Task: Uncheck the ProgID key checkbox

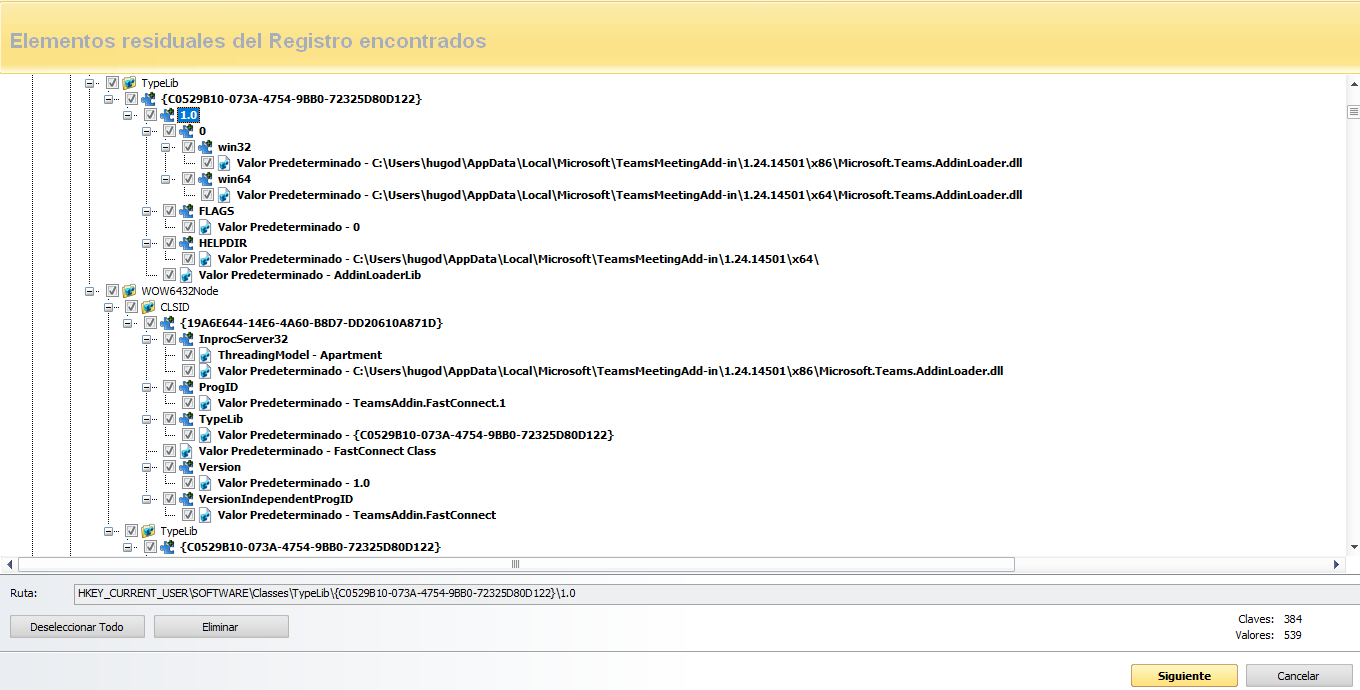Action: 169,387
